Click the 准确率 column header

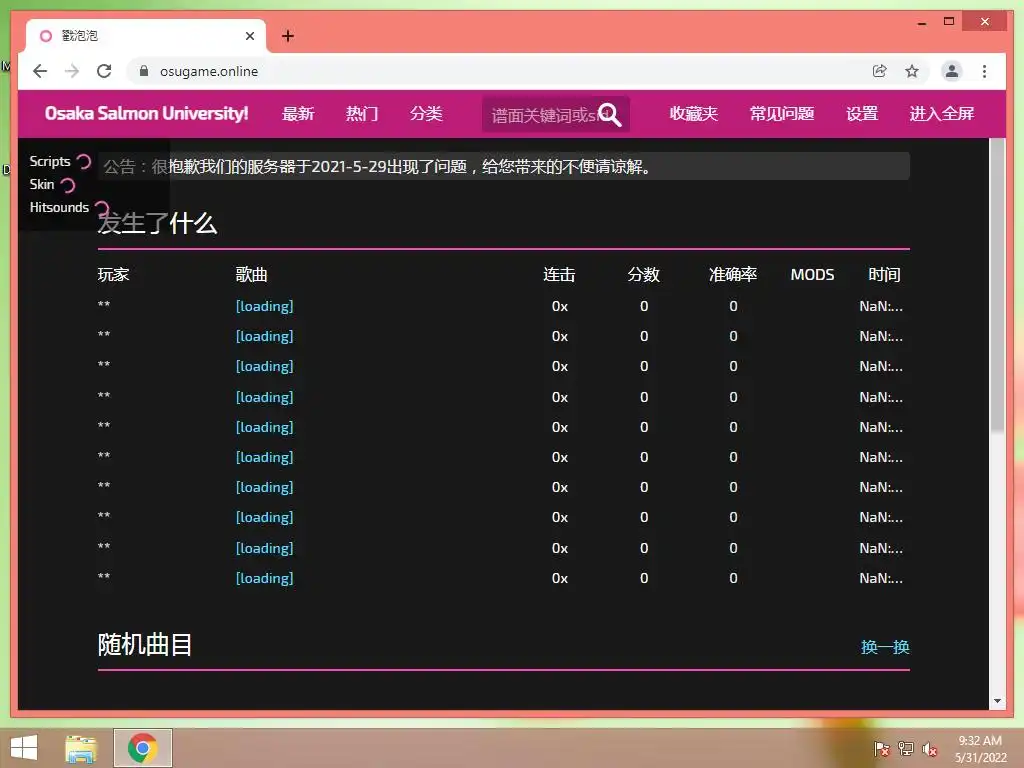point(733,274)
